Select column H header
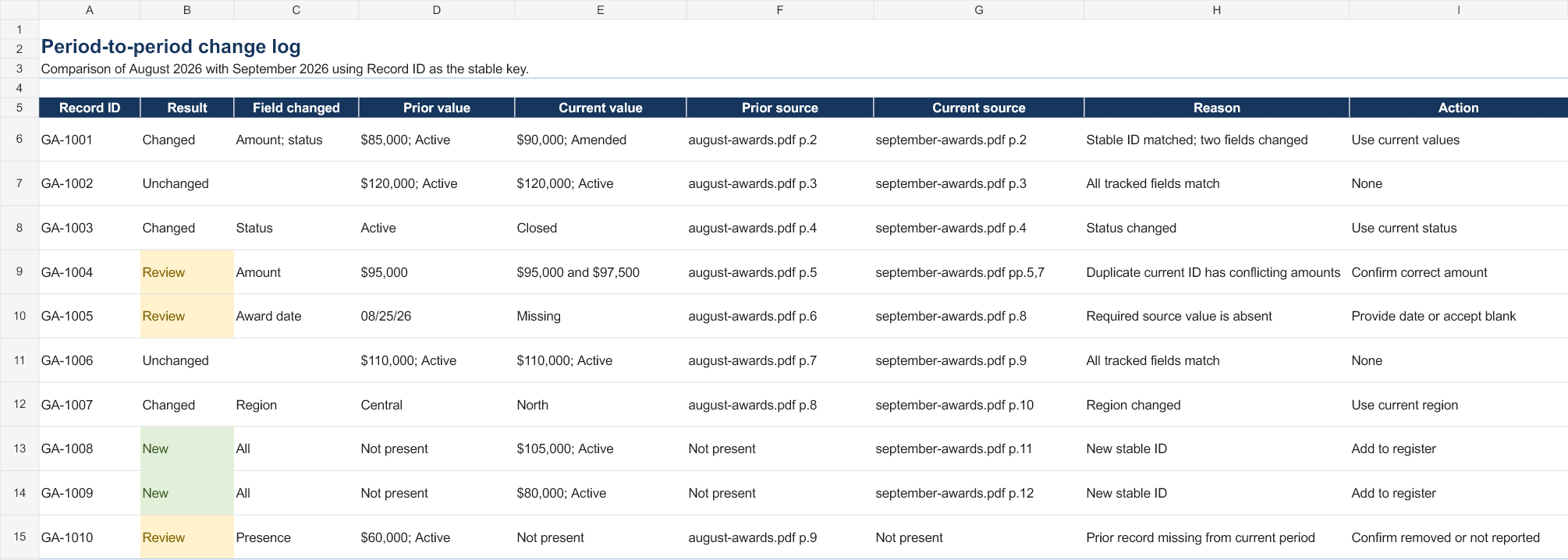1568x560 pixels. tap(1217, 9)
